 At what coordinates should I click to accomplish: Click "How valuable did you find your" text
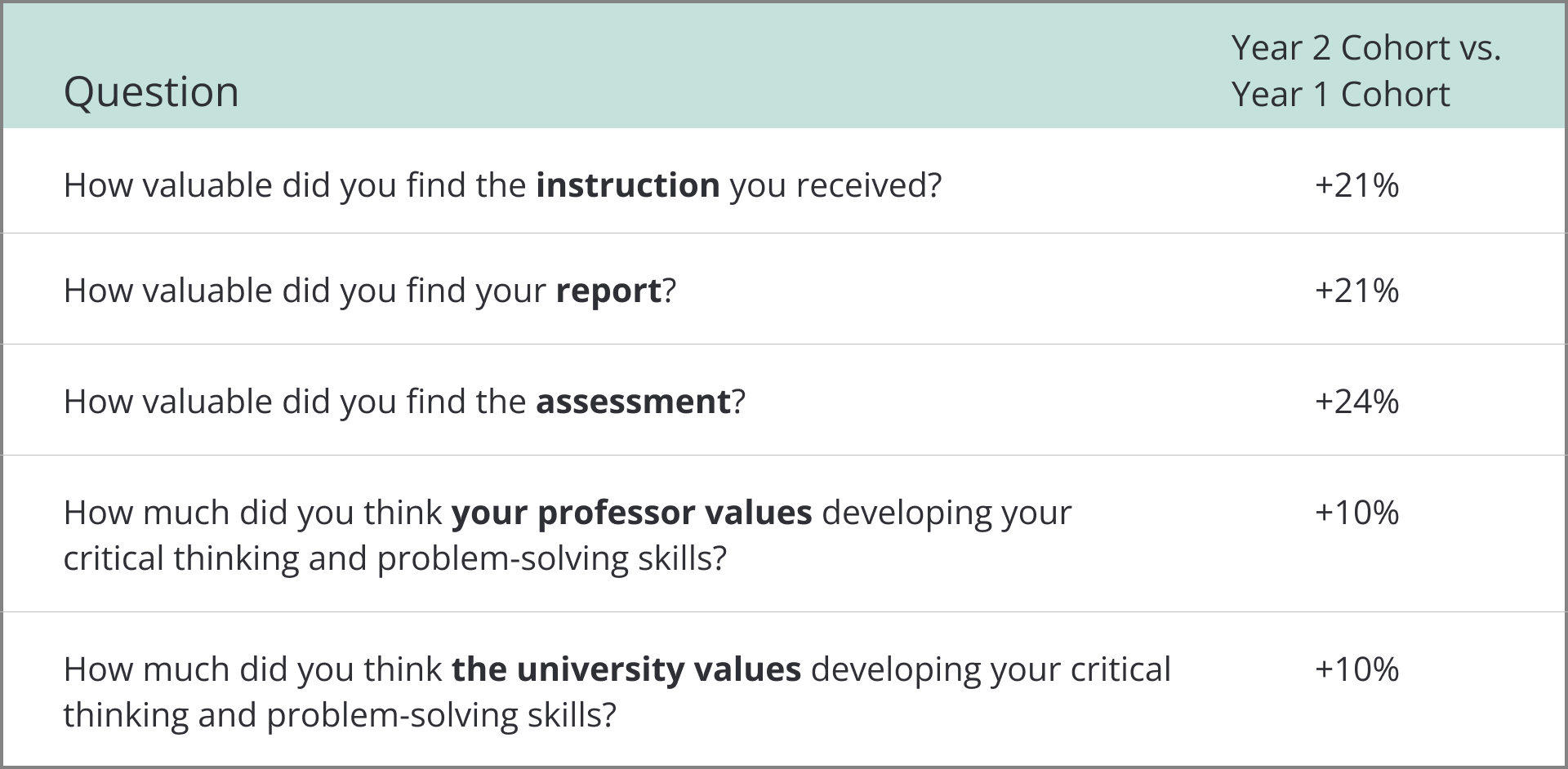pos(304,291)
